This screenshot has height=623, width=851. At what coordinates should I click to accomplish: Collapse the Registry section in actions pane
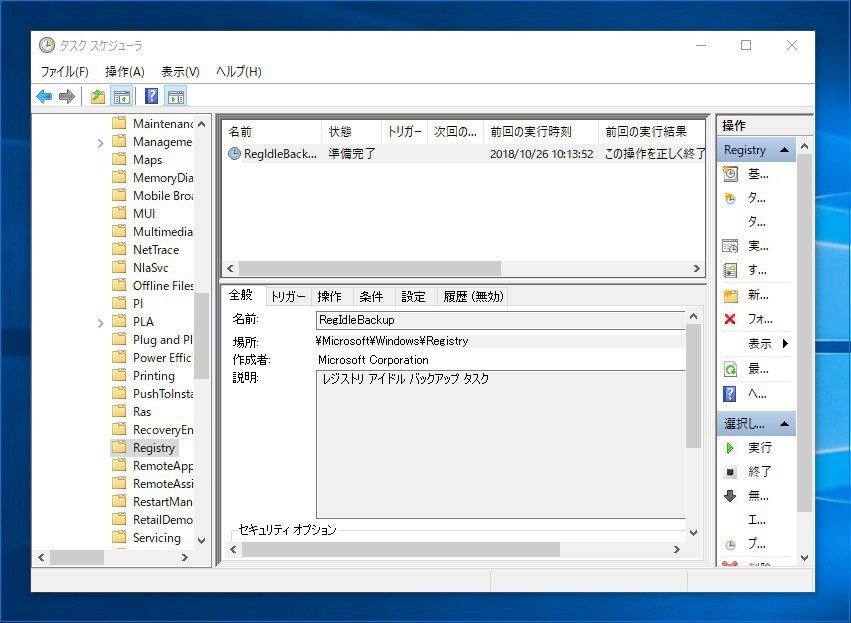pyautogui.click(x=785, y=150)
